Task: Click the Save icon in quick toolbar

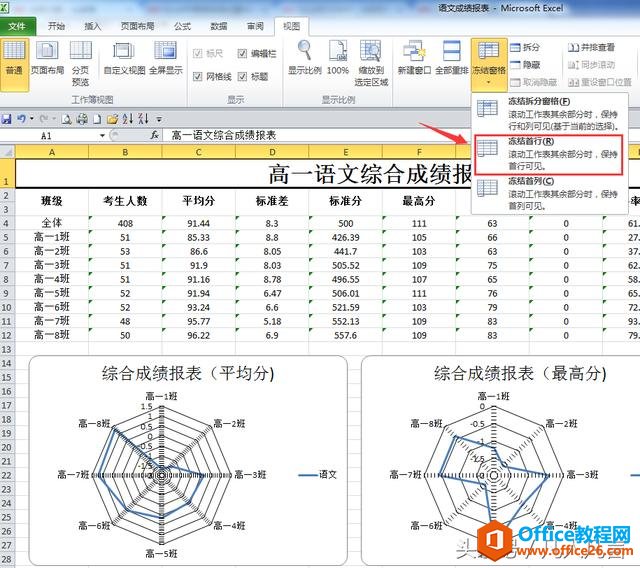Action: point(7,119)
